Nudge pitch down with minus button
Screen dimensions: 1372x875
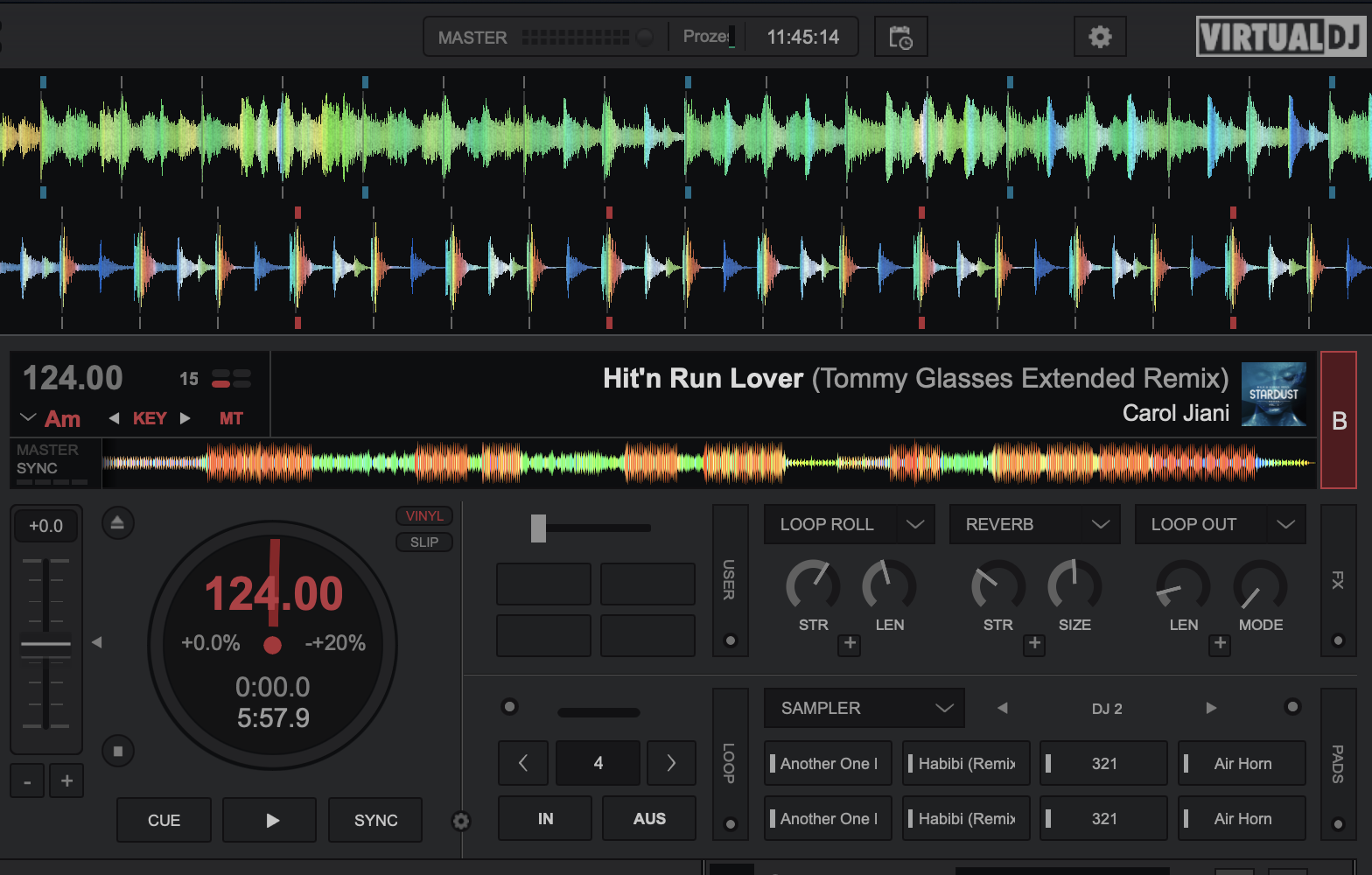tap(27, 781)
